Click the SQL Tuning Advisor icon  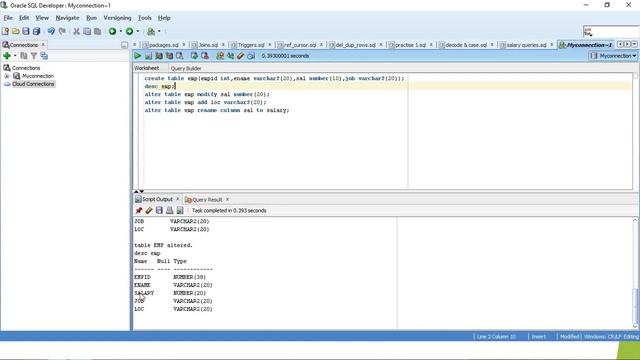(x=179, y=56)
